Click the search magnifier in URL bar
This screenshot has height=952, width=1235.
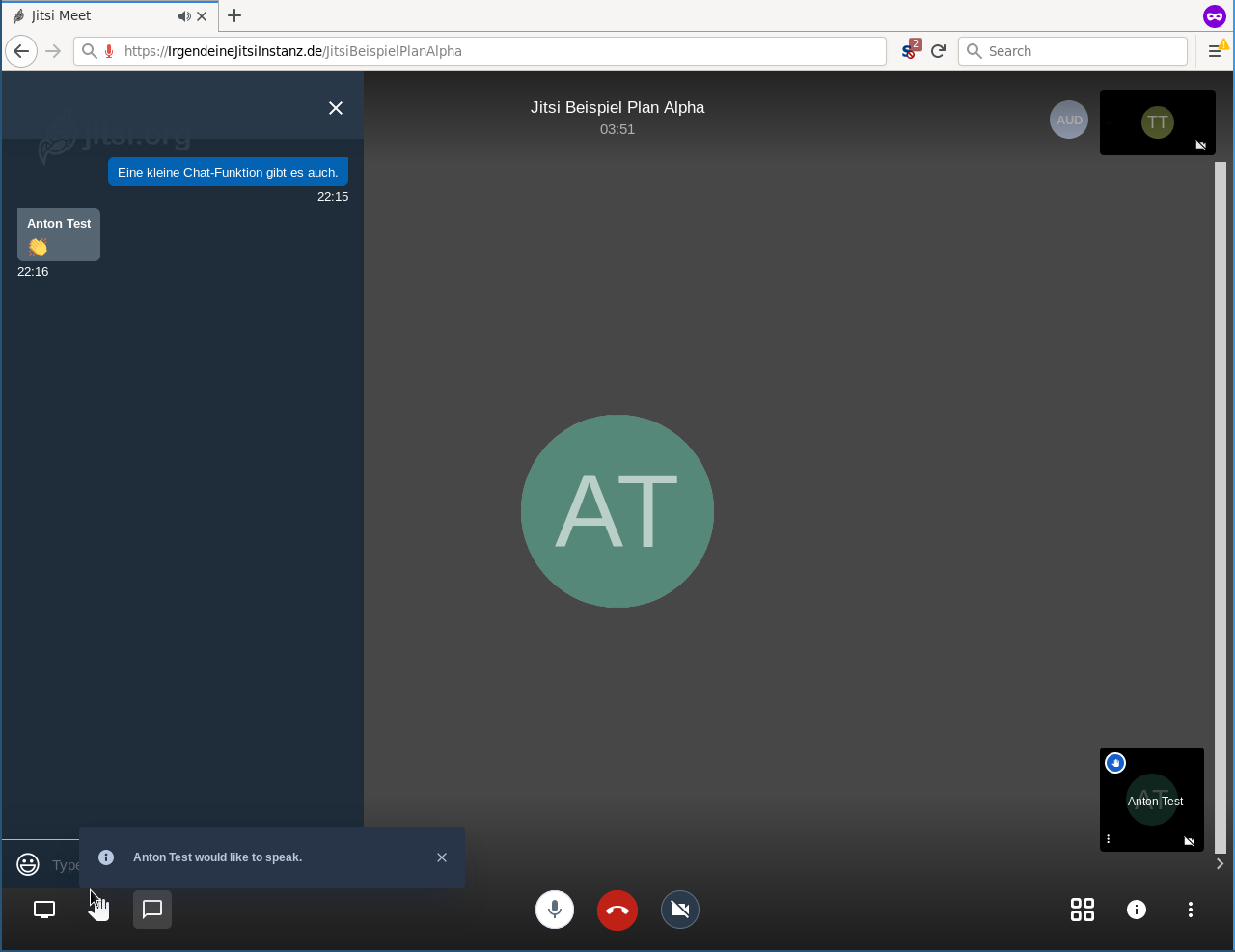pyautogui.click(x=89, y=51)
